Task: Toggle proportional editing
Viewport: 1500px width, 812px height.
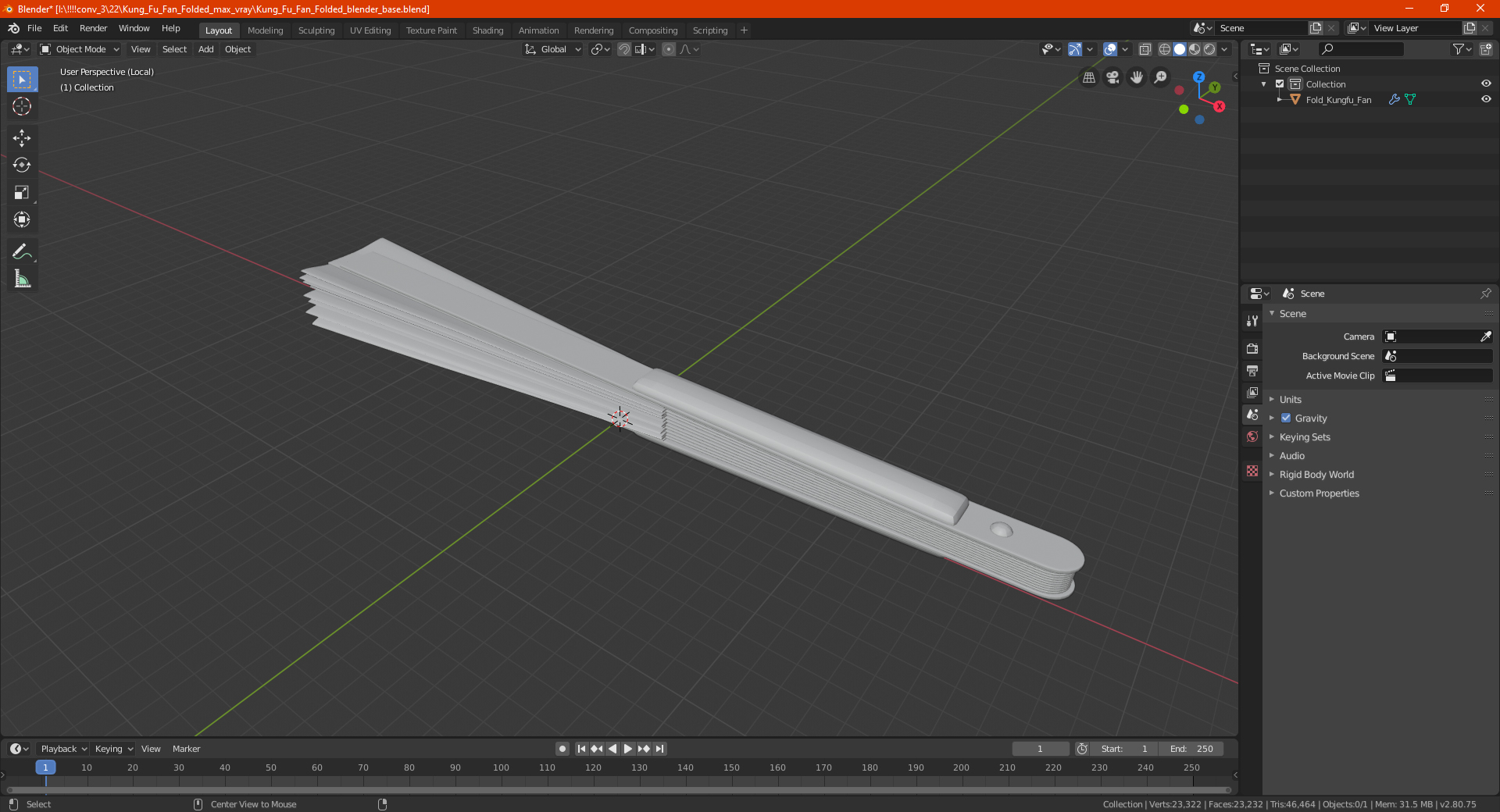Action: (x=669, y=49)
